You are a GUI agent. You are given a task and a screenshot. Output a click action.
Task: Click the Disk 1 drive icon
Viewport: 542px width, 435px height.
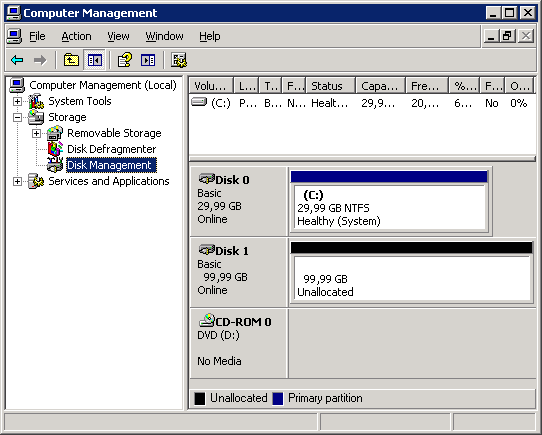pos(207,250)
